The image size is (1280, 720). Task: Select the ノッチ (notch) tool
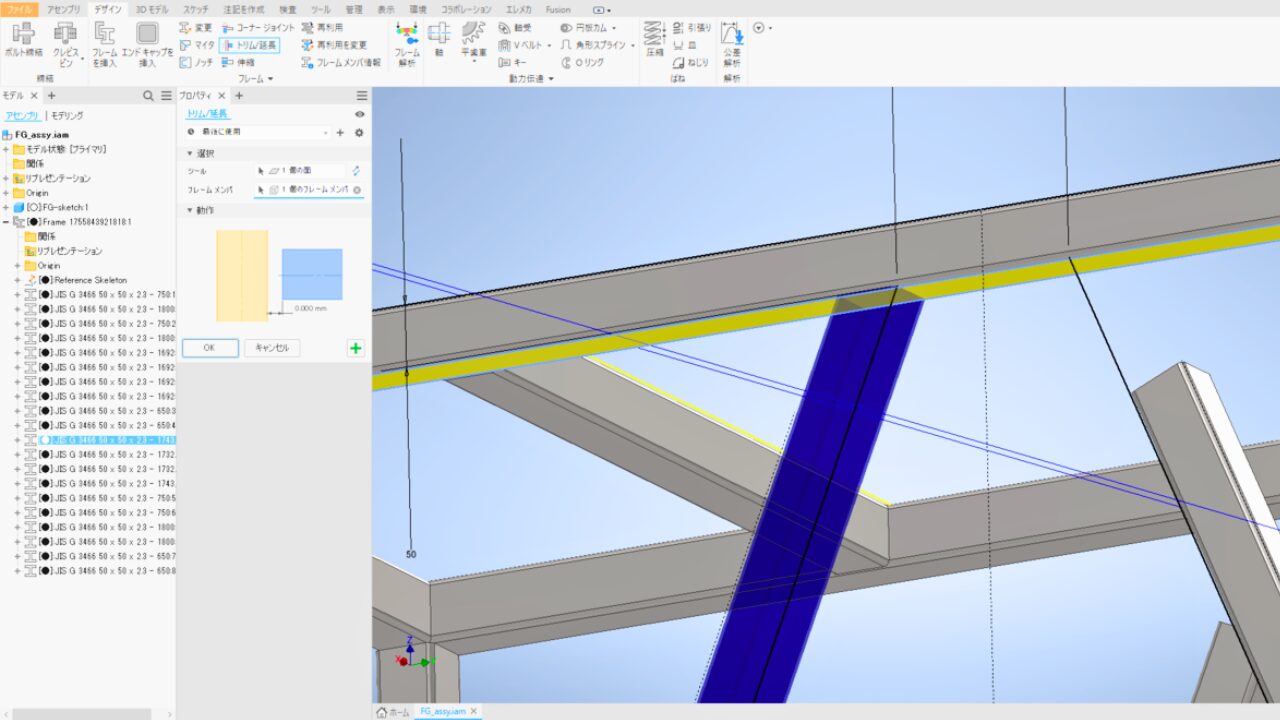click(197, 62)
